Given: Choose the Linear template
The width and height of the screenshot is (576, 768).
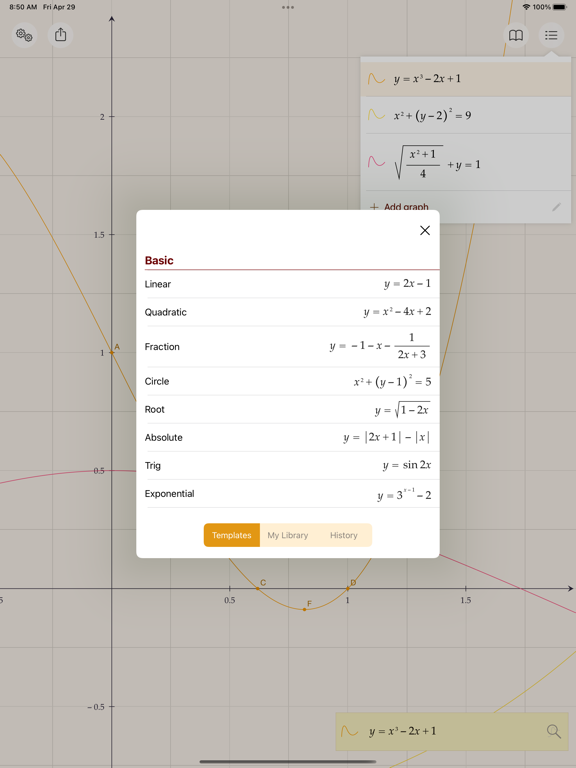Looking at the screenshot, I should 288,284.
